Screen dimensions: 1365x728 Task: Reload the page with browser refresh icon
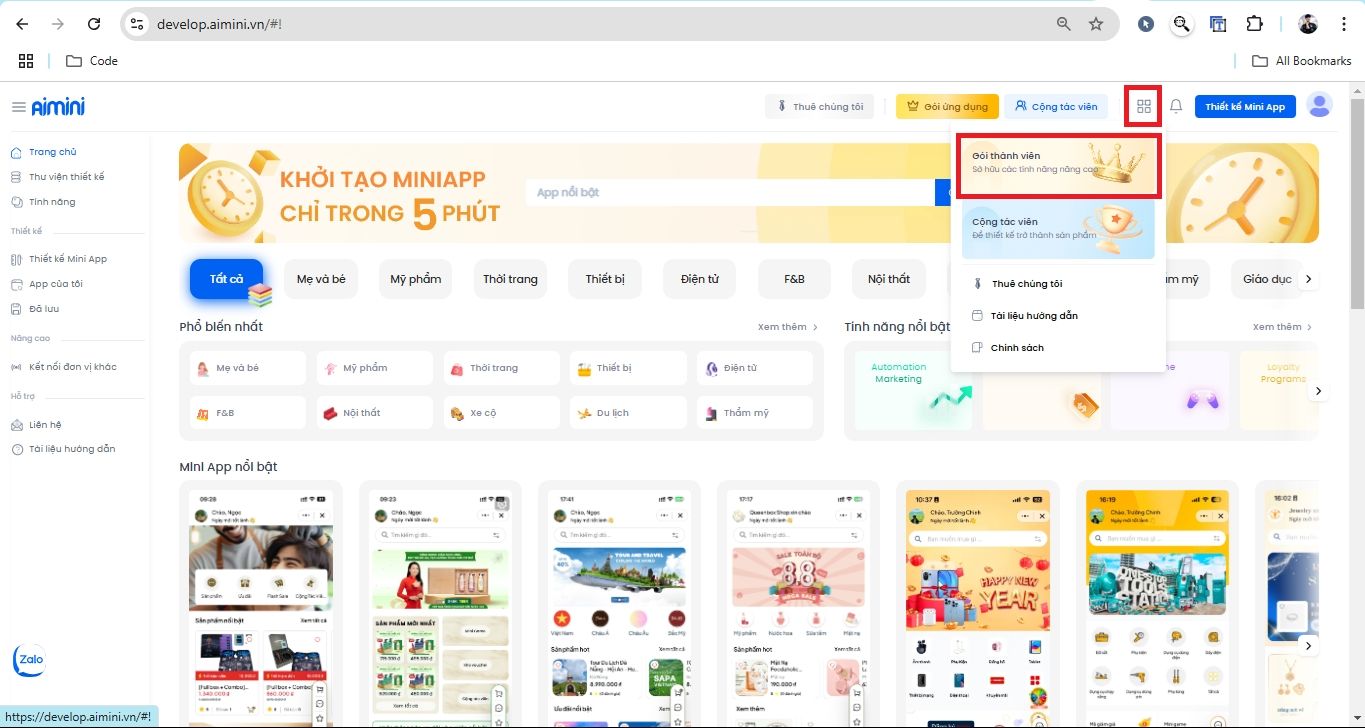(93, 24)
